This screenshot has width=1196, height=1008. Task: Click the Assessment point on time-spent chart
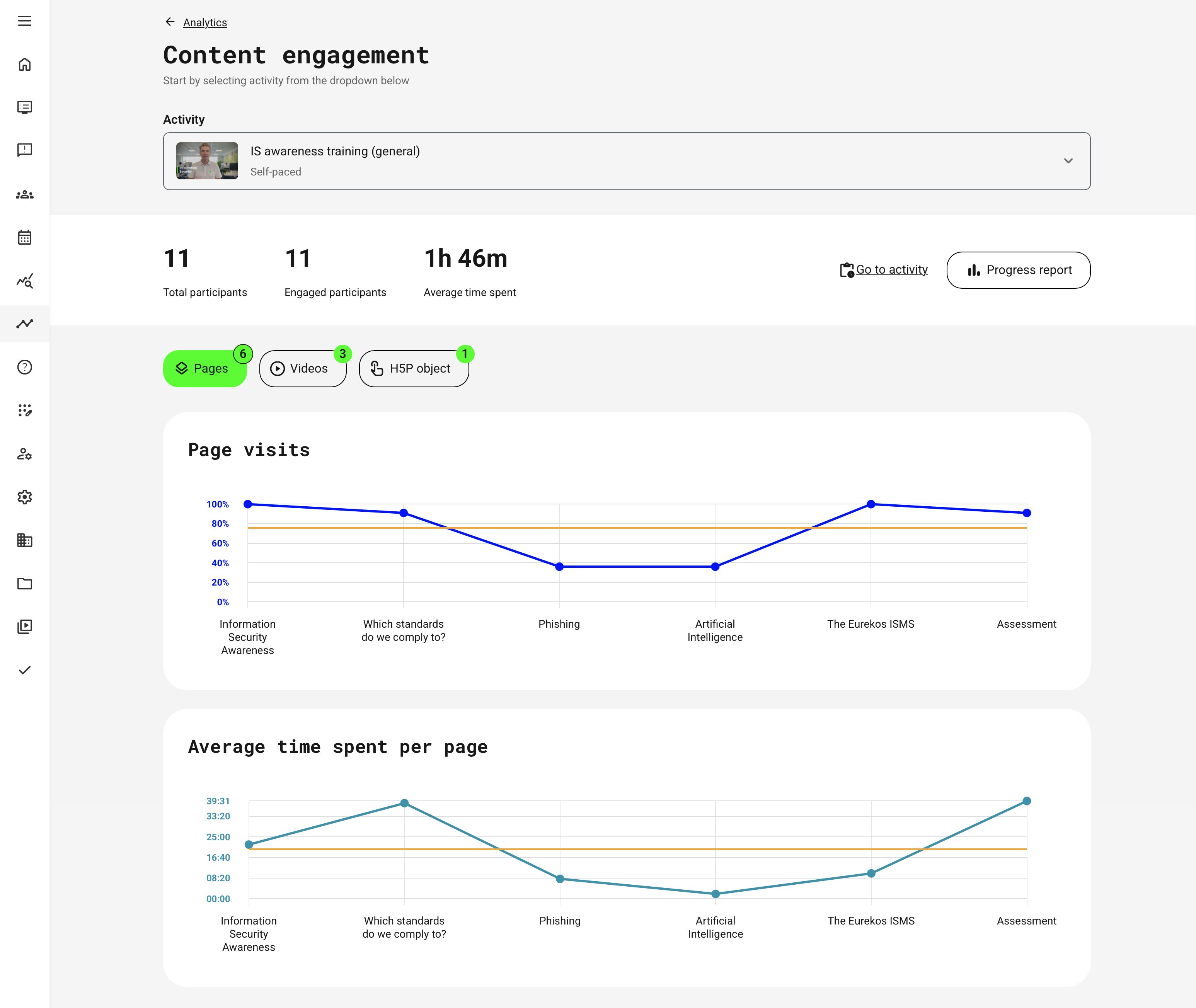(1026, 800)
